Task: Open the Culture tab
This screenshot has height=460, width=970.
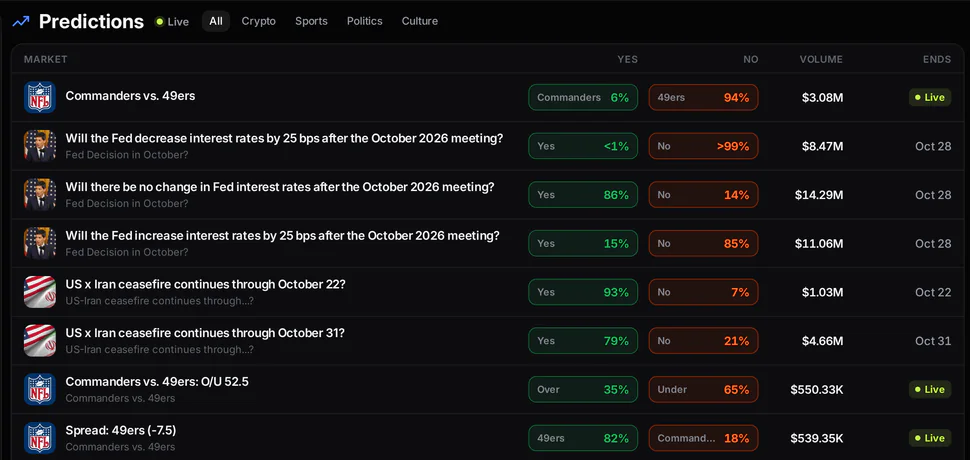Action: point(419,21)
